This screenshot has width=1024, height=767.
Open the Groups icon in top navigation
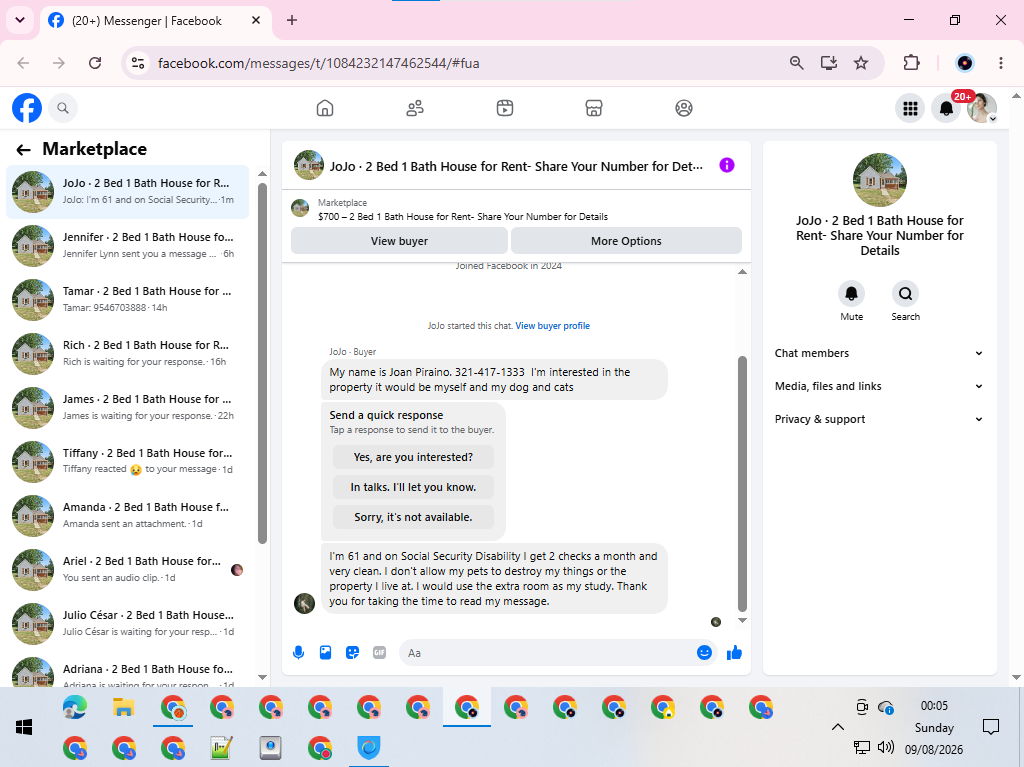[684, 108]
